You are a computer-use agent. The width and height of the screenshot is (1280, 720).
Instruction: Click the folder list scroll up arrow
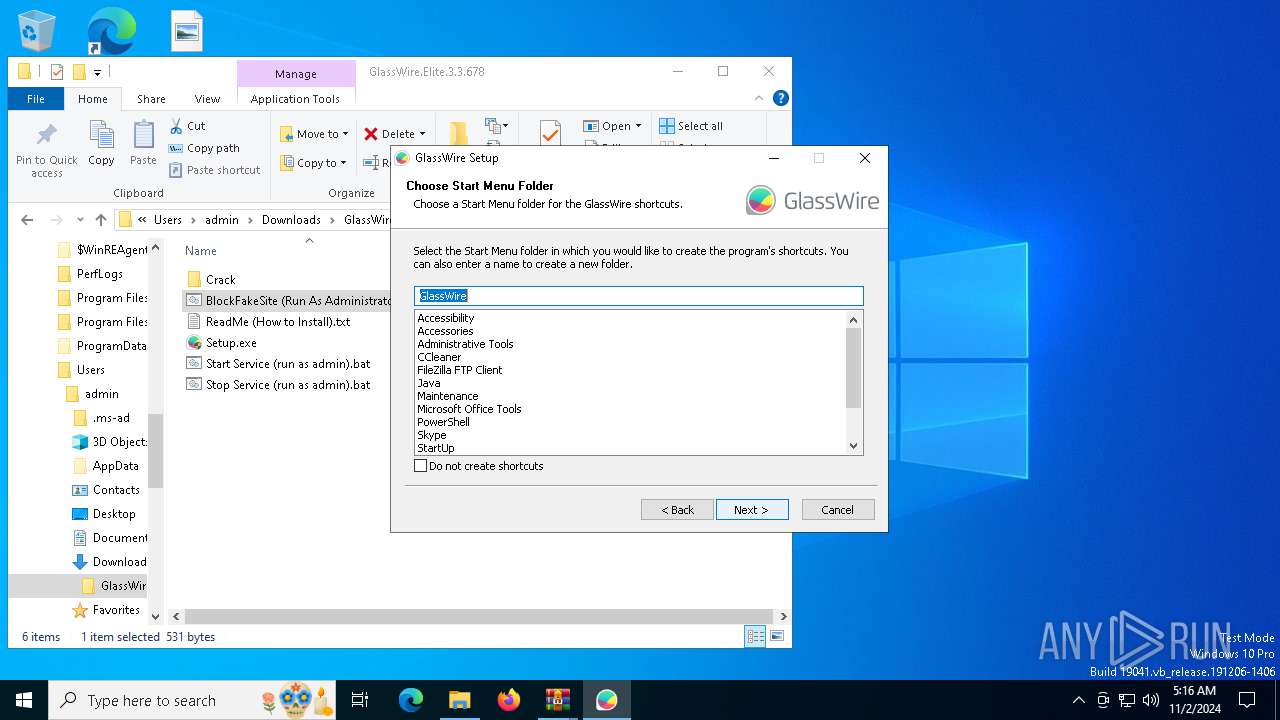pyautogui.click(x=853, y=320)
